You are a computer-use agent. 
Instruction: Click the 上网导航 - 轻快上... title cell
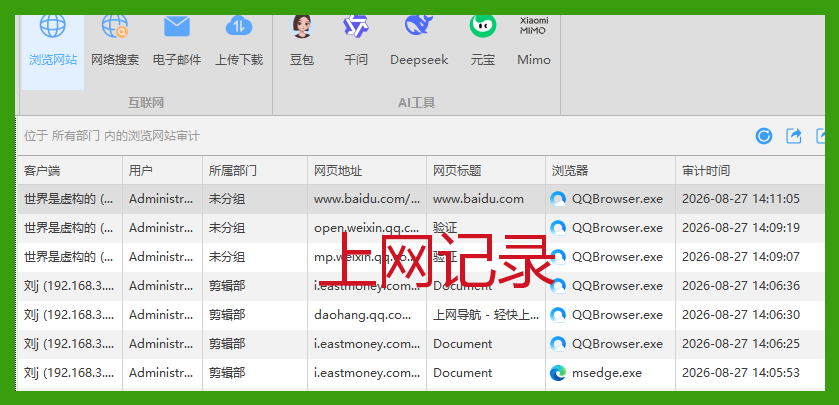(x=486, y=315)
